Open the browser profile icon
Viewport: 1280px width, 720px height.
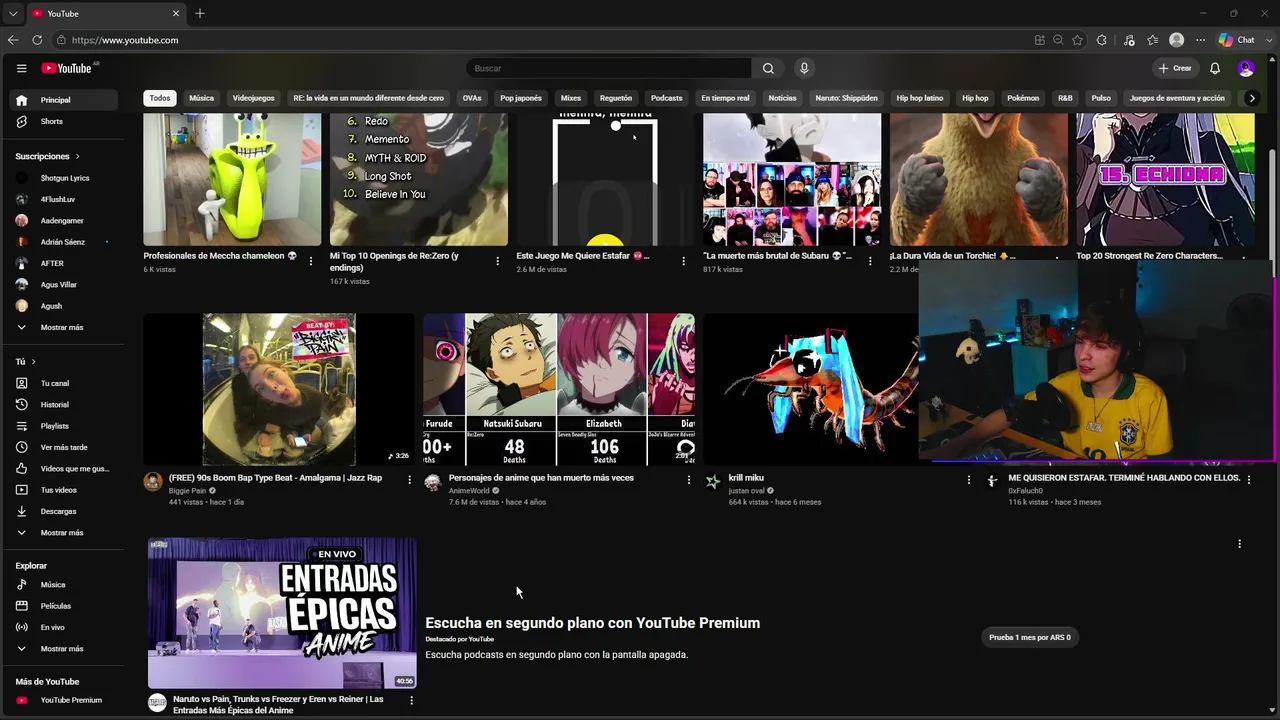point(1177,40)
